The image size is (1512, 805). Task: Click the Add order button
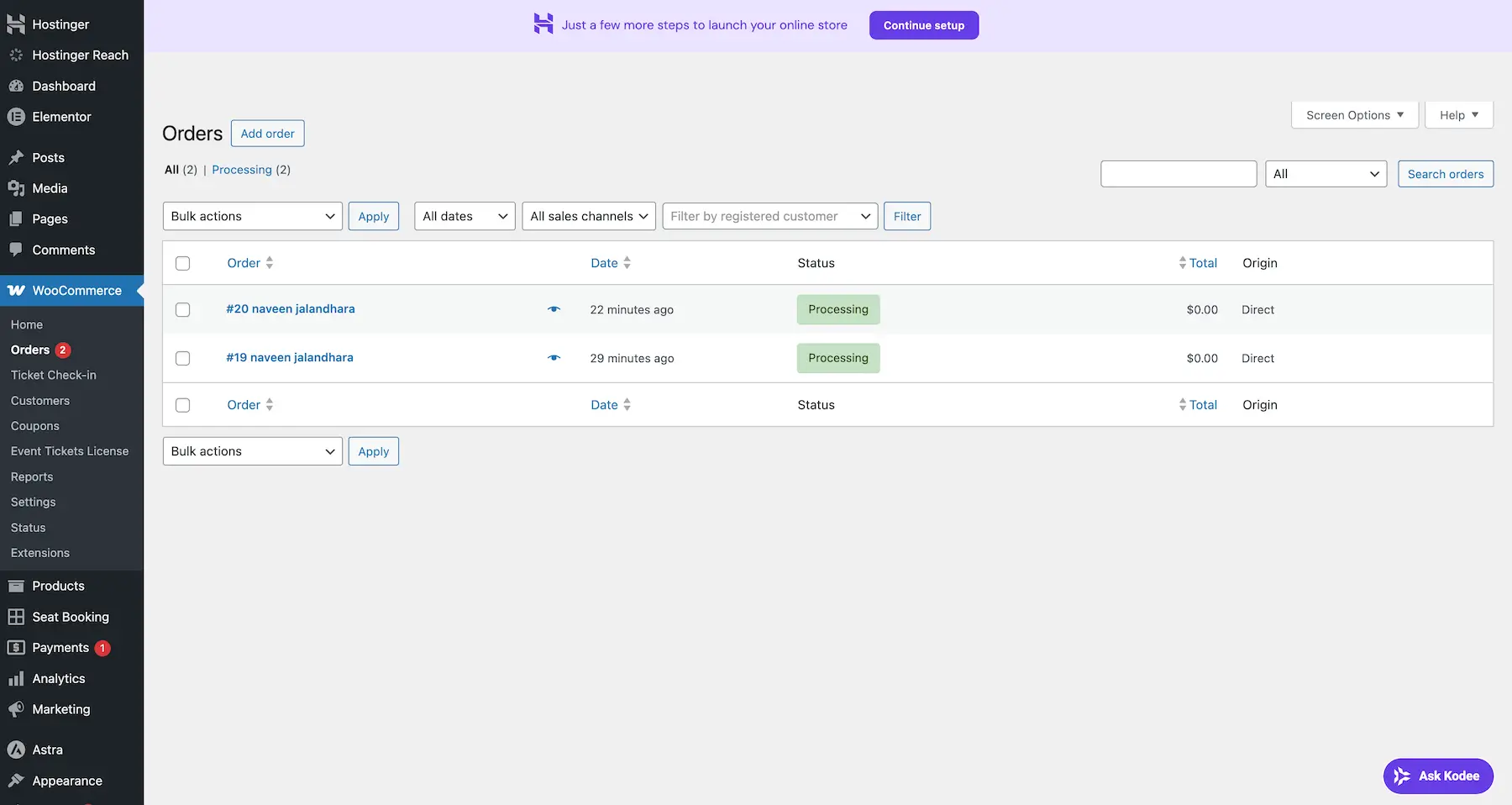267,134
